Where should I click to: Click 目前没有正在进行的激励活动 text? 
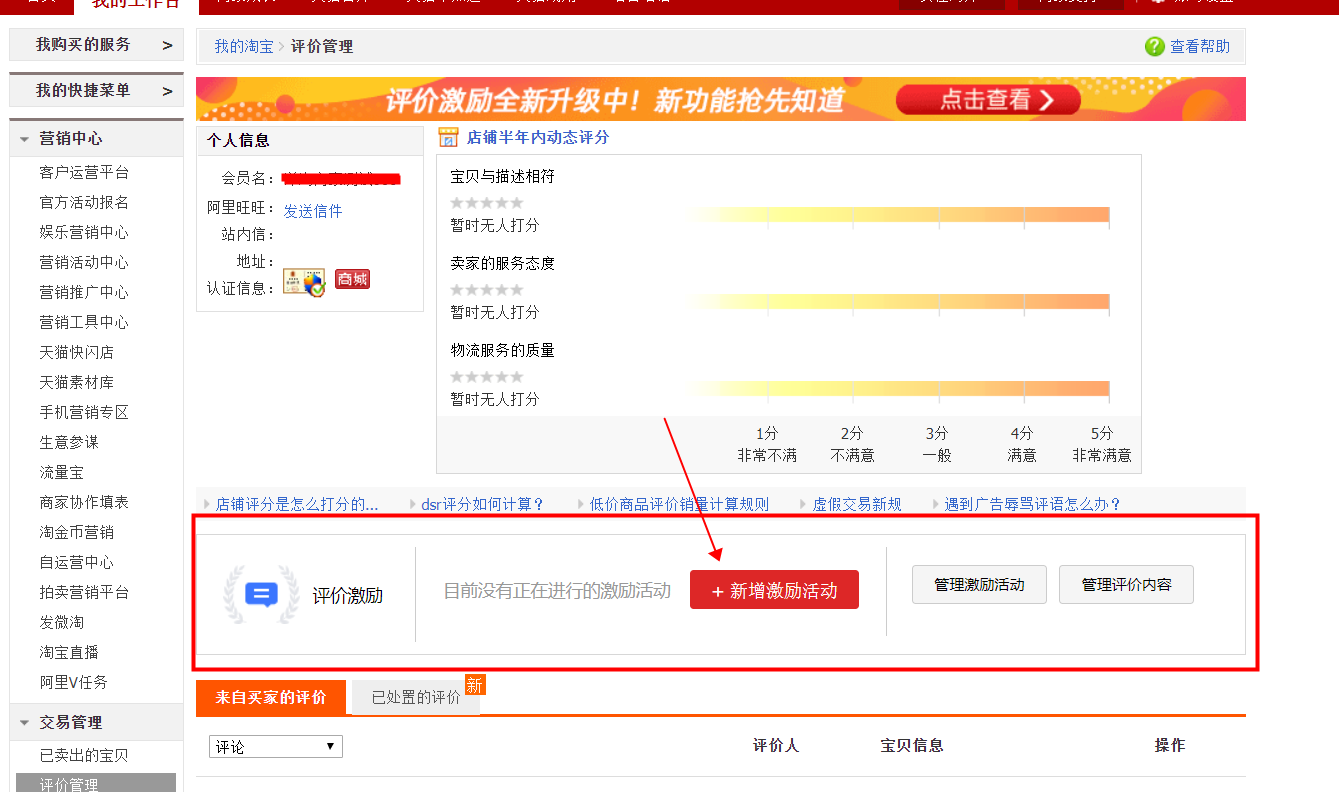[557, 591]
